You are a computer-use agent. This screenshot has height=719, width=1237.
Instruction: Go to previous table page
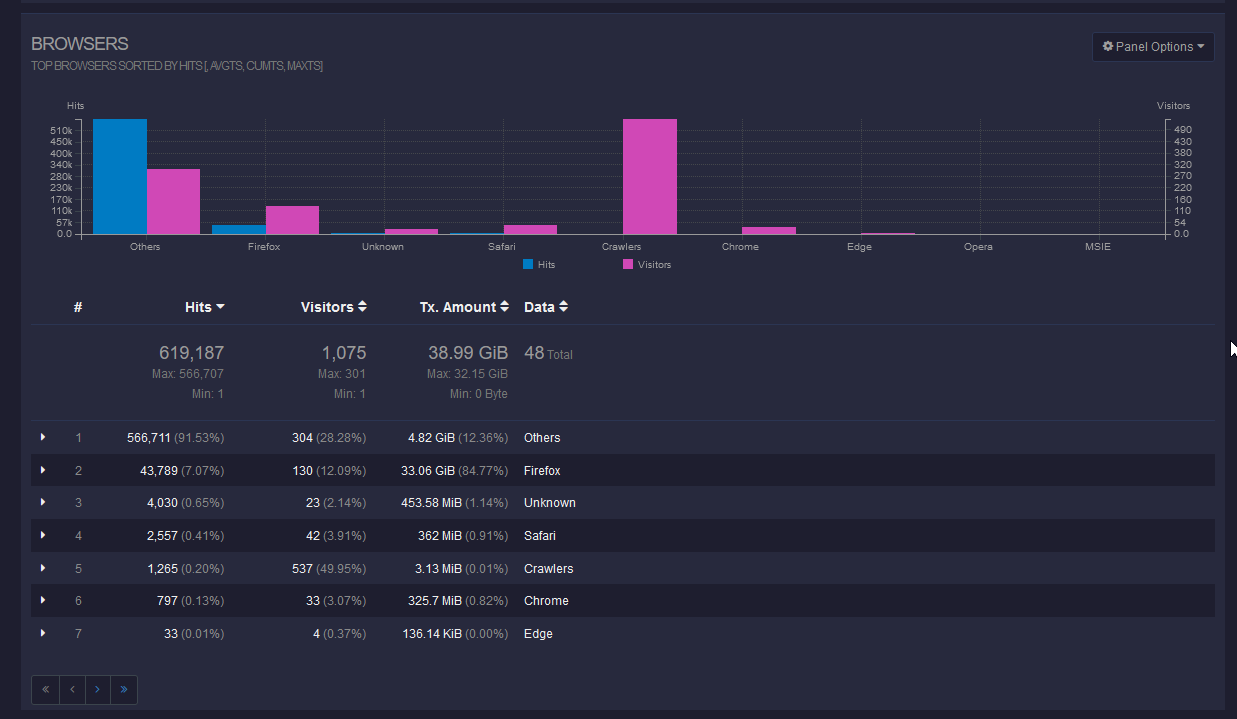[71, 689]
